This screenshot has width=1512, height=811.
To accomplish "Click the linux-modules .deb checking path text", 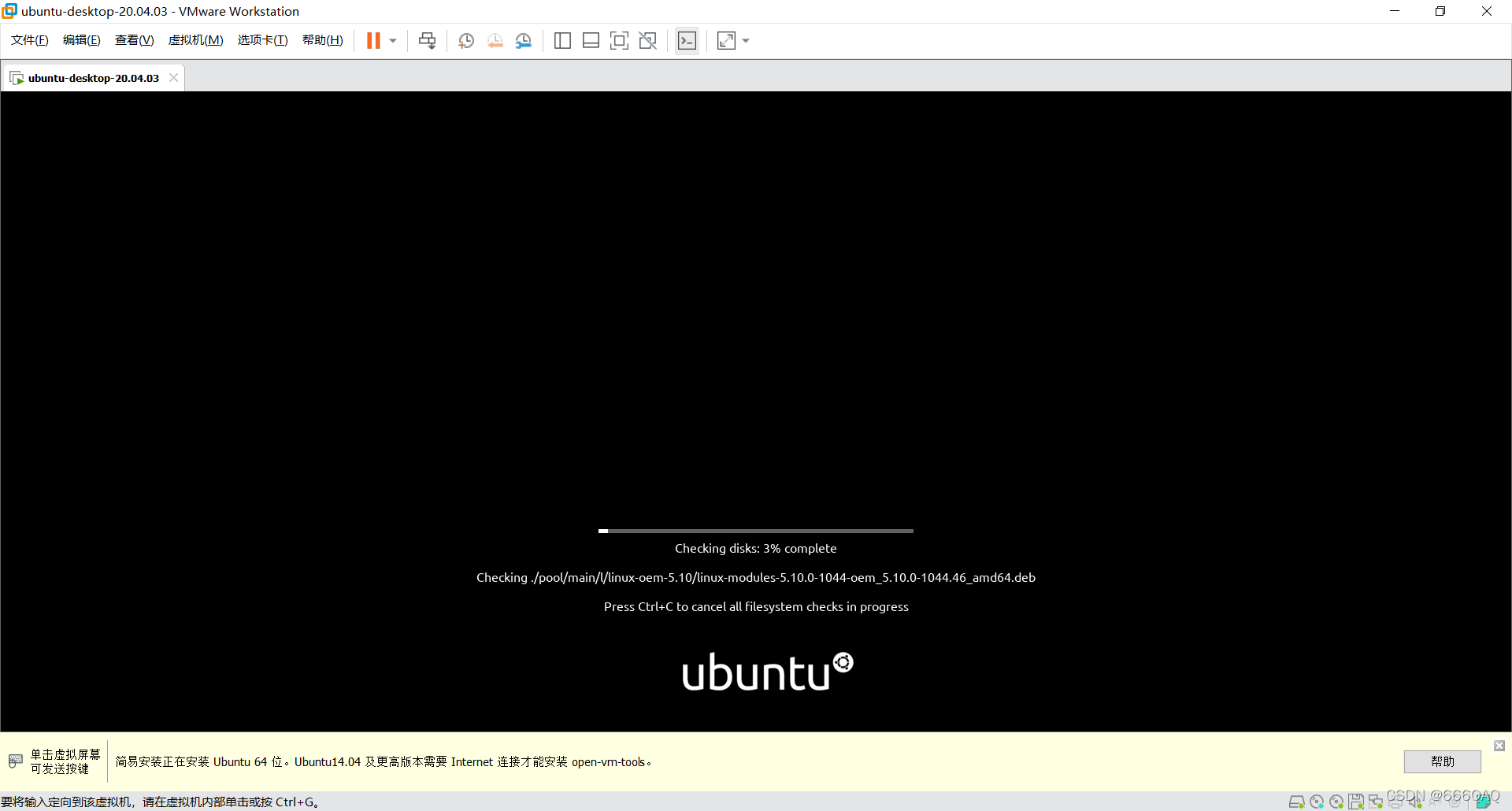I will 756,577.
